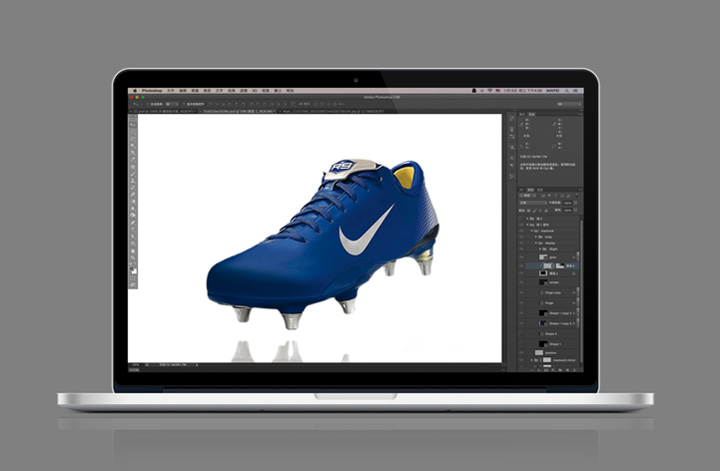Screen dimensions: 720x471
Task: Open the layer opacity slider dropdown
Action: (575, 202)
